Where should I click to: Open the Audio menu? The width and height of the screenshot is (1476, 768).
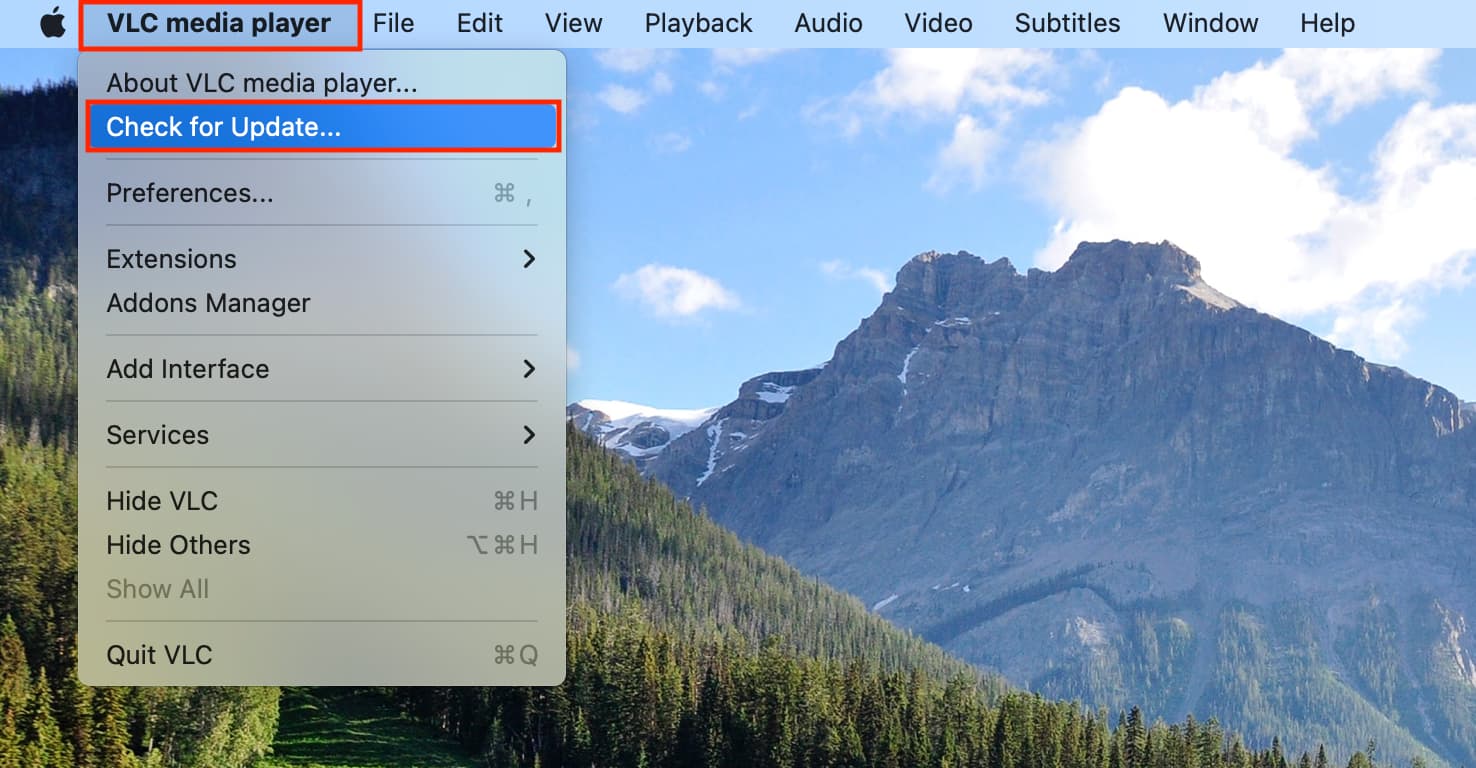[x=828, y=23]
